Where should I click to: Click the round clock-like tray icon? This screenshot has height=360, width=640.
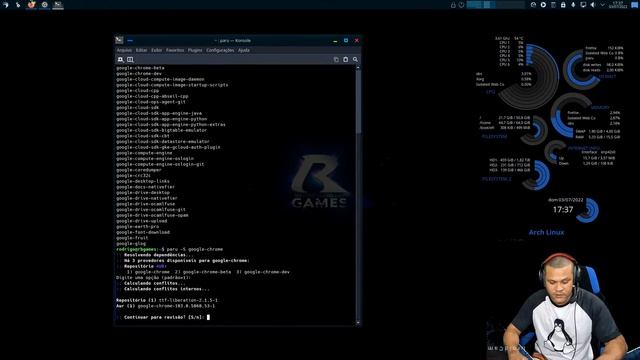point(533,5)
